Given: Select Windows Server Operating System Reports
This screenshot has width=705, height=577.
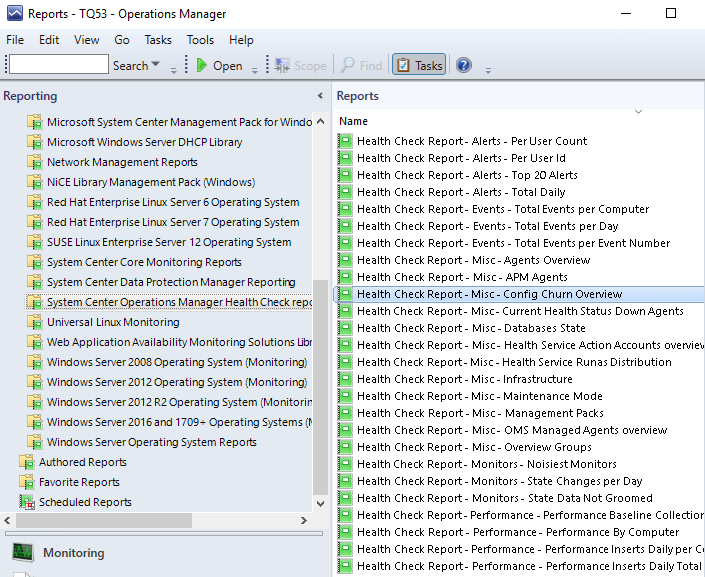Looking at the screenshot, I should pyautogui.click(x=152, y=442).
